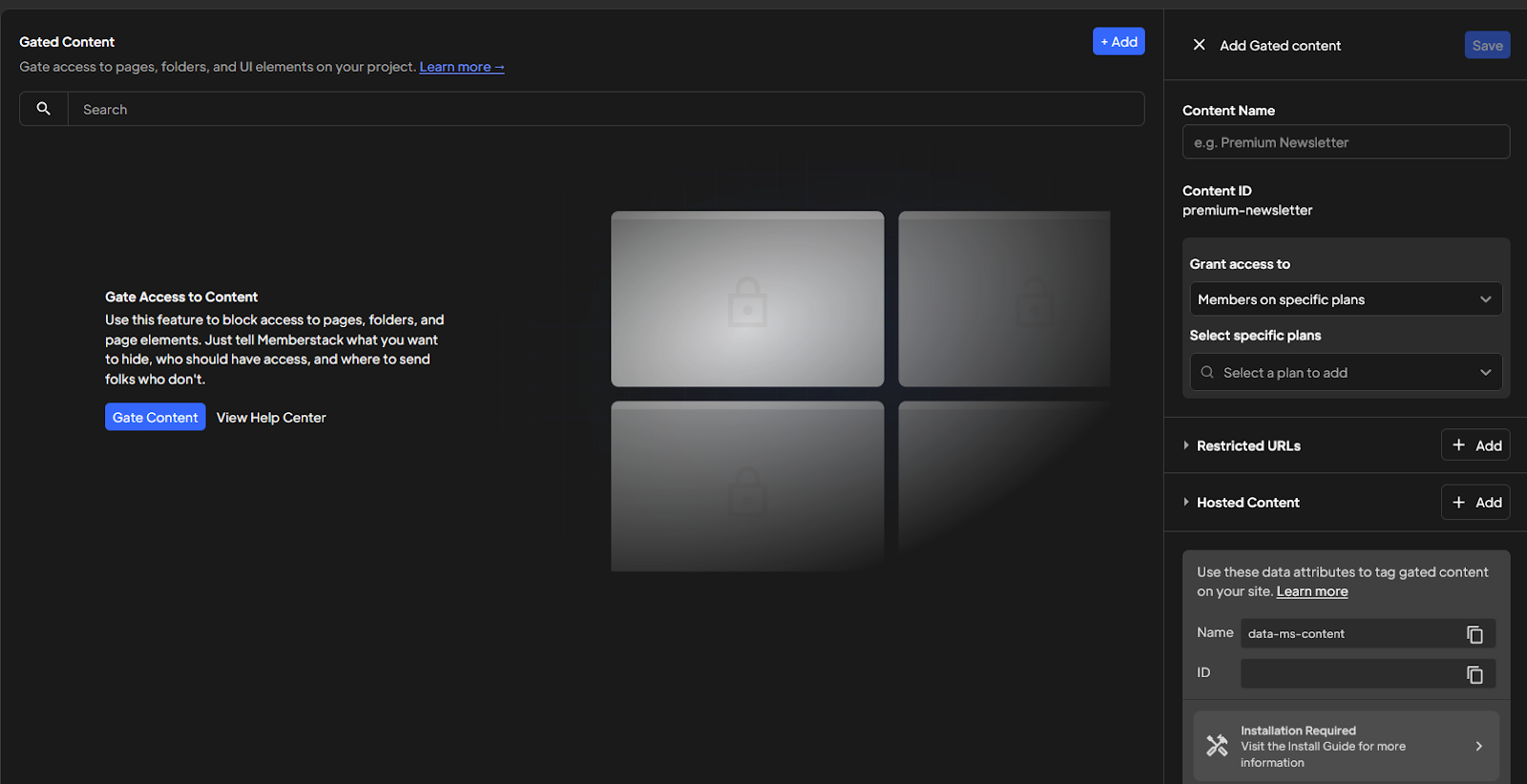Click the Installation Required tools icon
The width and height of the screenshot is (1527, 784).
tap(1217, 746)
